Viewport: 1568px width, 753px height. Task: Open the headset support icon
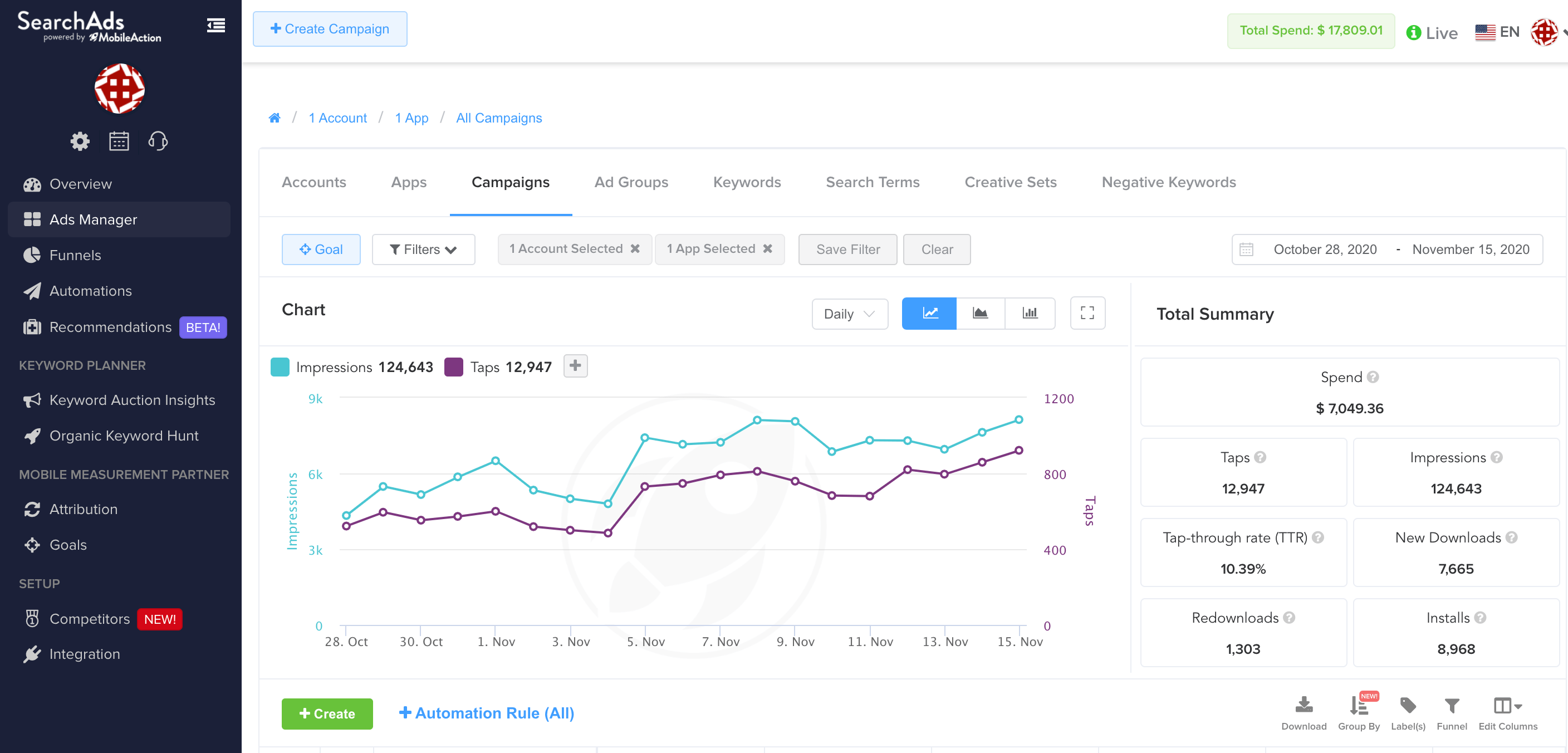point(158,141)
